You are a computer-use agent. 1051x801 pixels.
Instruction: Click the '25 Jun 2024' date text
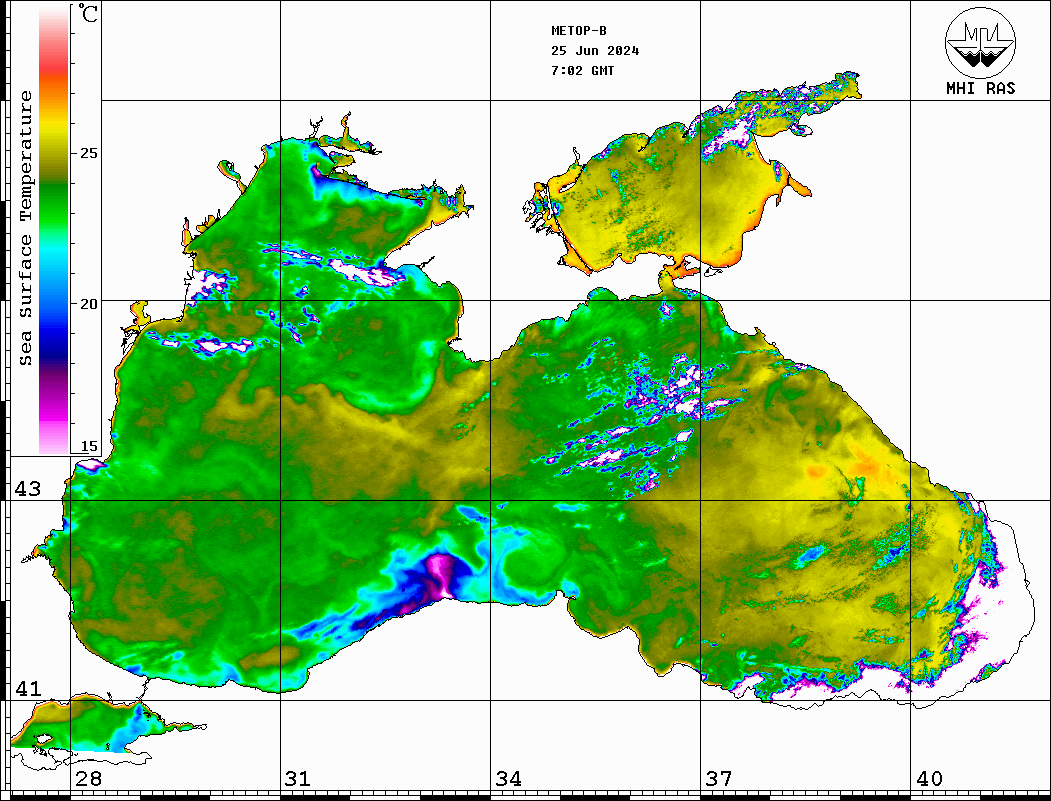pos(595,51)
